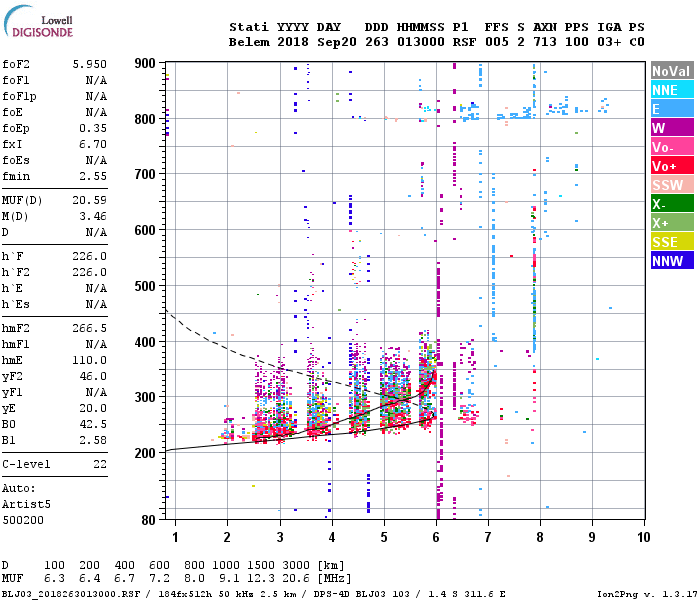The image size is (700, 600).
Task: Click the MUF(D) value 20.59
Action: tap(90, 200)
